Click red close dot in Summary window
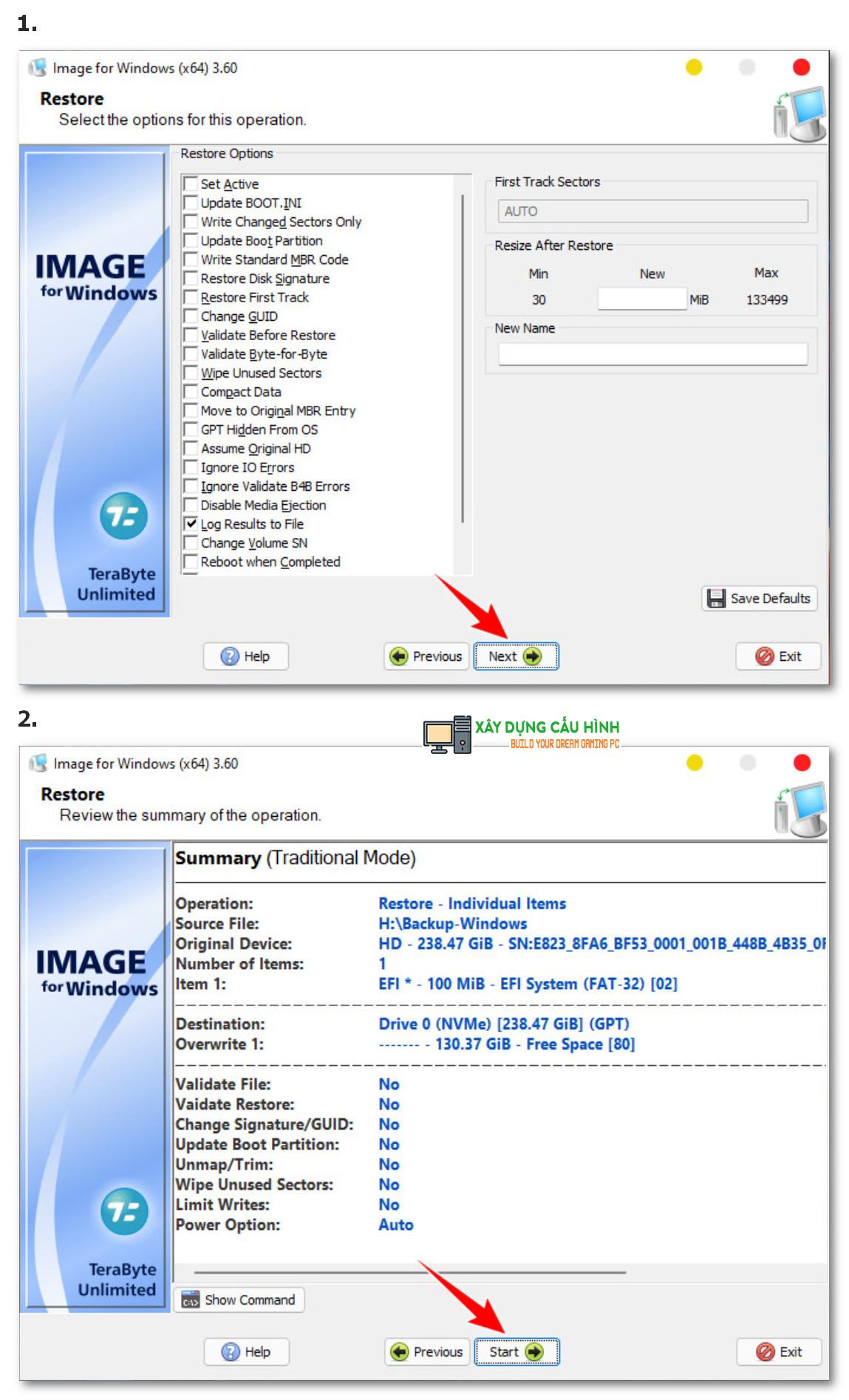 (x=802, y=763)
